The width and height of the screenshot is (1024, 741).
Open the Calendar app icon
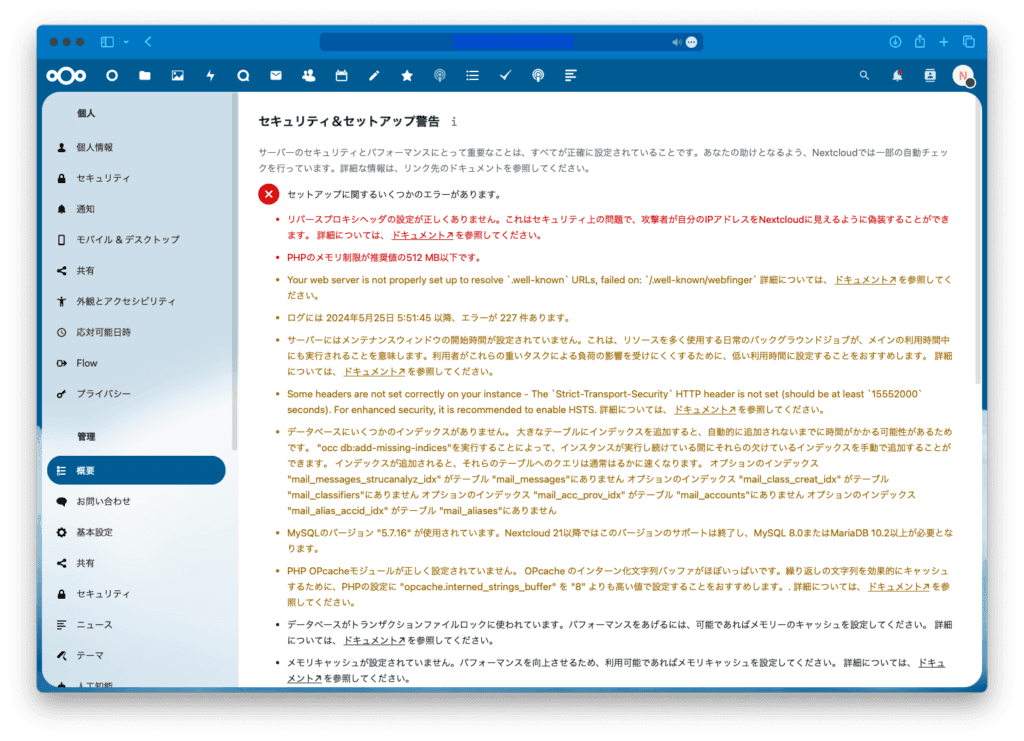(x=341, y=75)
